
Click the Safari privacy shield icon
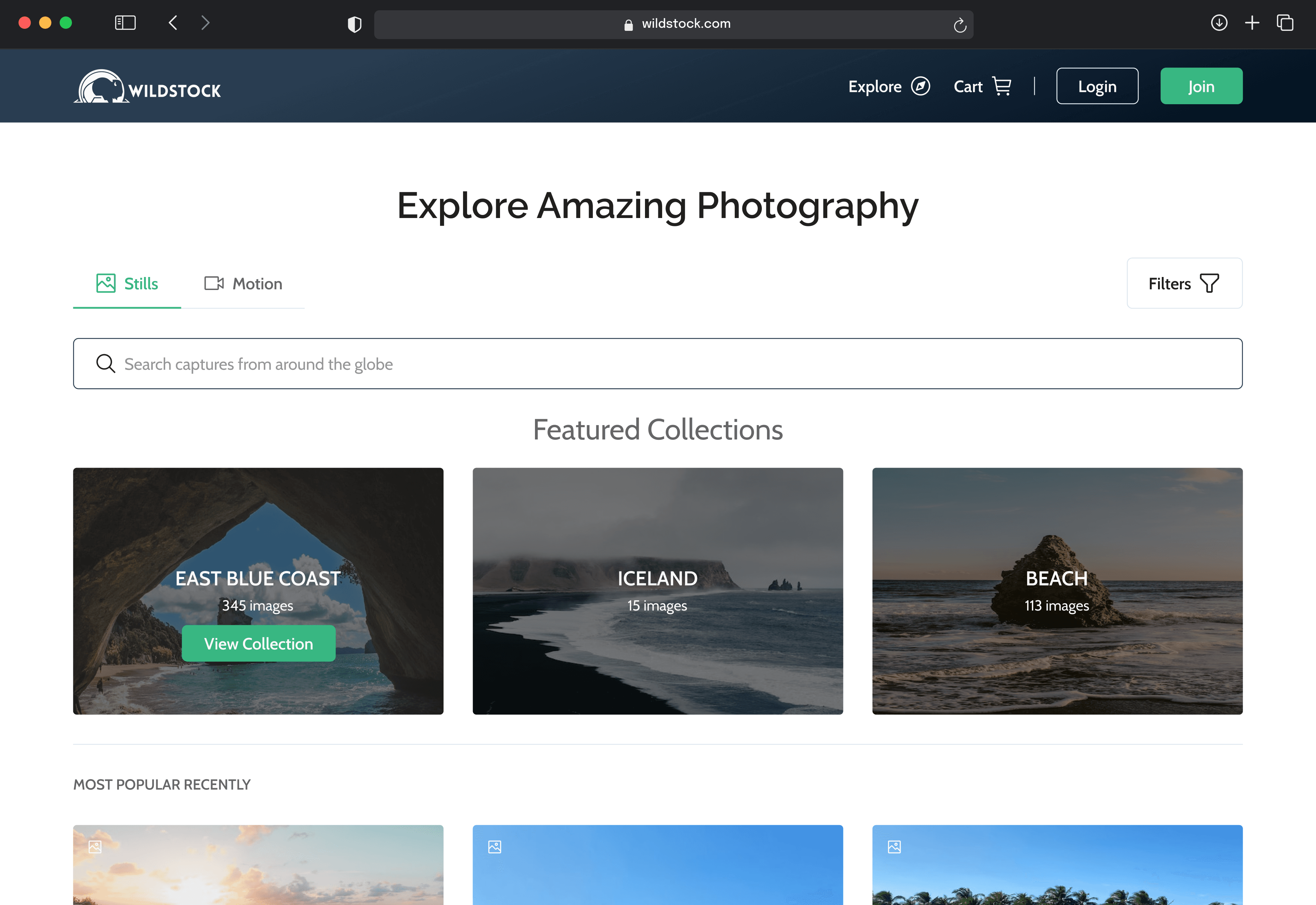(354, 24)
